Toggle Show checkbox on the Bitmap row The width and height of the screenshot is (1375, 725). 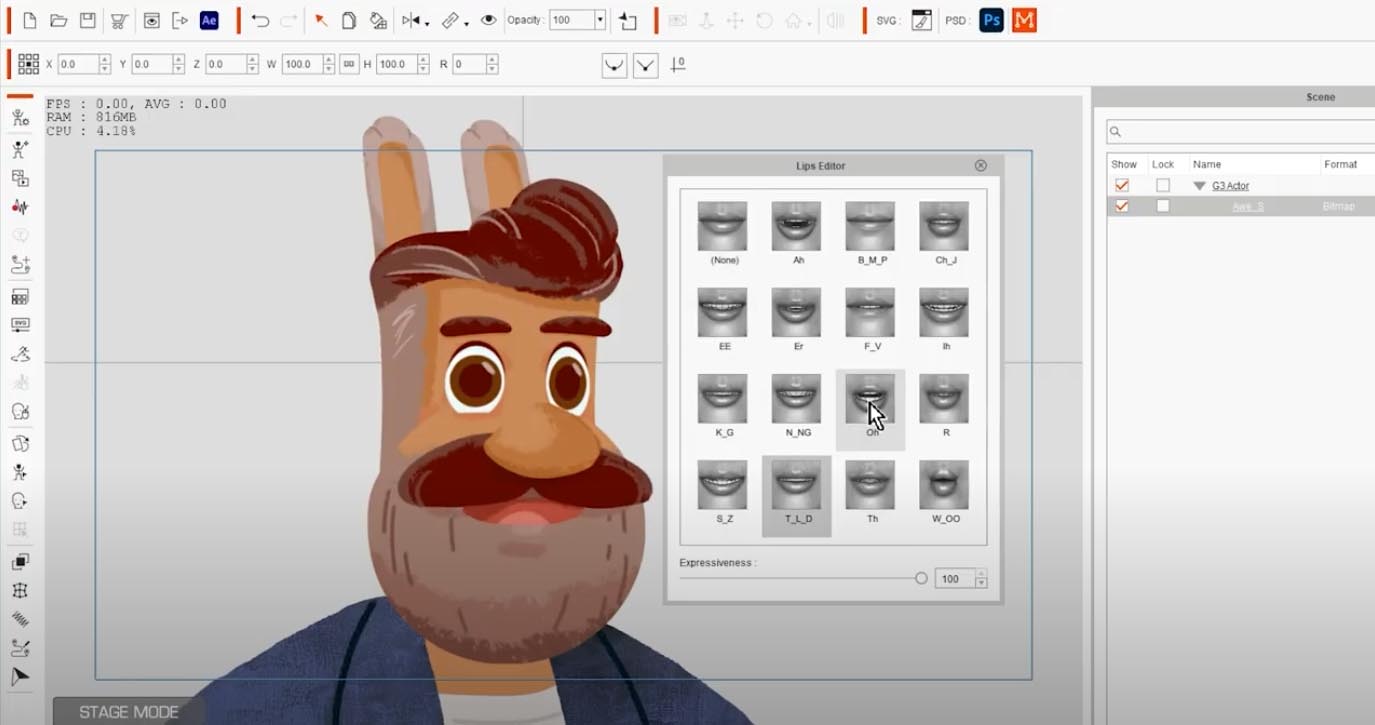tap(1122, 206)
